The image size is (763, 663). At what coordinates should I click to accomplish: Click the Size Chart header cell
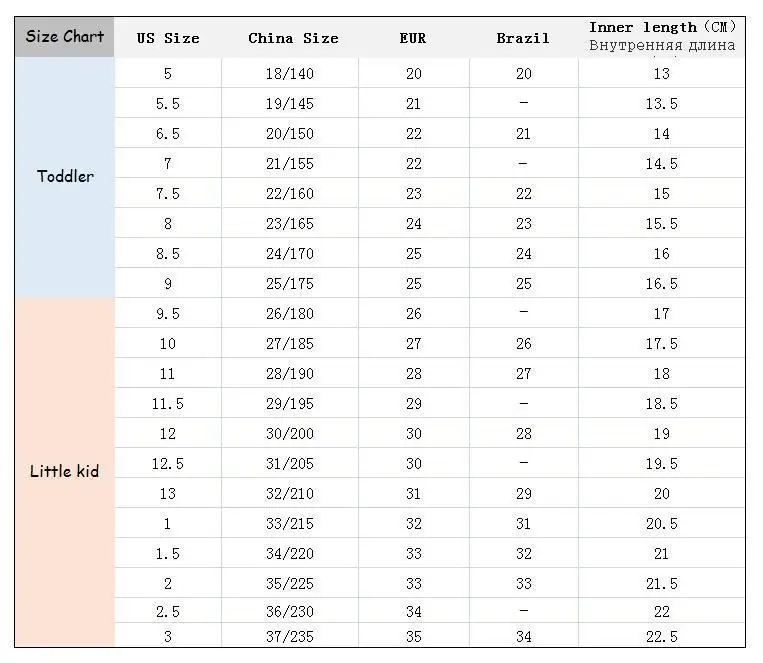[x=65, y=37]
